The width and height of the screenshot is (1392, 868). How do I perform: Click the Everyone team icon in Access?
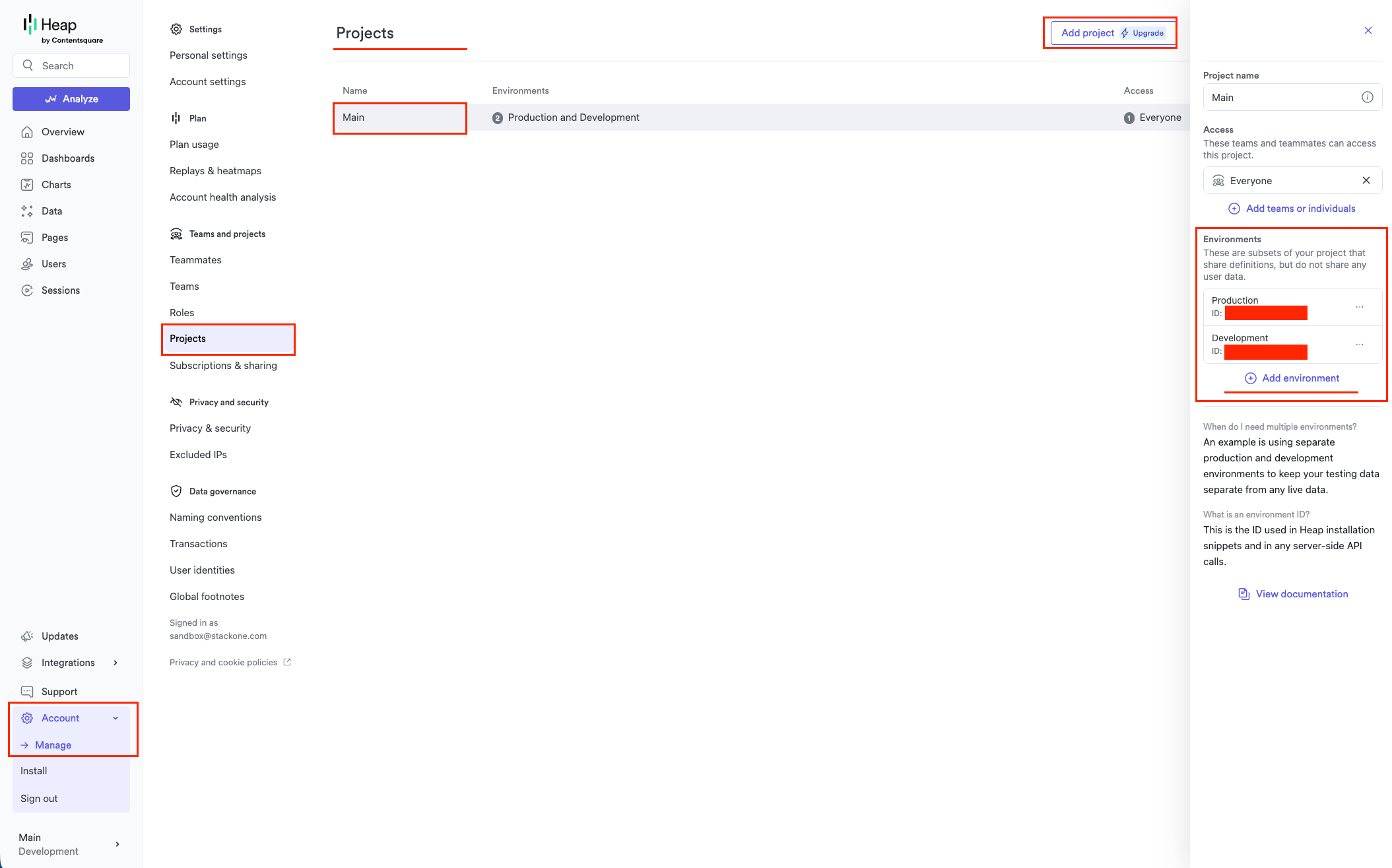[x=1218, y=181]
